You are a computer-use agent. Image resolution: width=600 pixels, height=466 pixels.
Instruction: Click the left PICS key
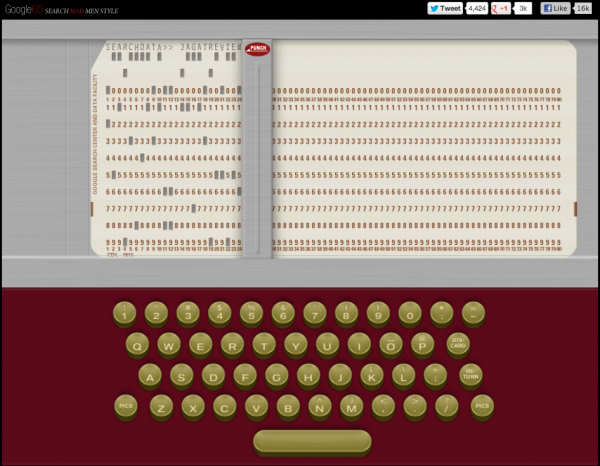click(x=126, y=407)
